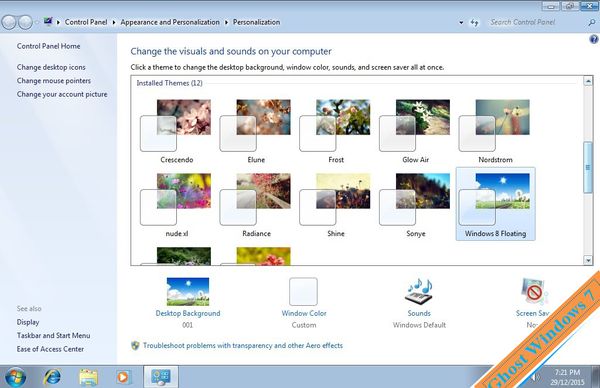Open Change mouse pointers link

click(x=54, y=81)
